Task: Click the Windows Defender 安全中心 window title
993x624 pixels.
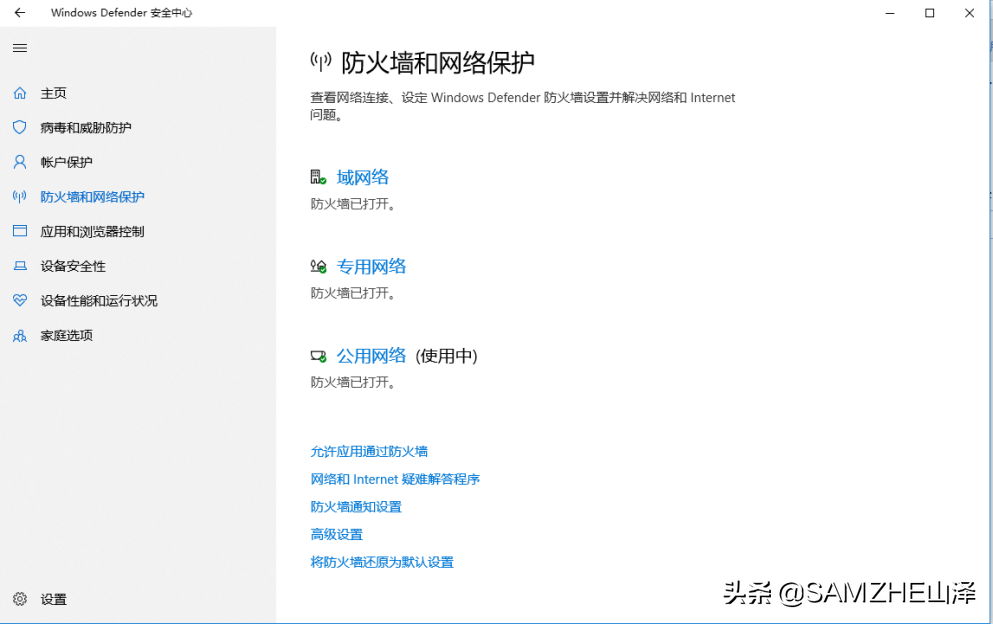Action: coord(122,13)
